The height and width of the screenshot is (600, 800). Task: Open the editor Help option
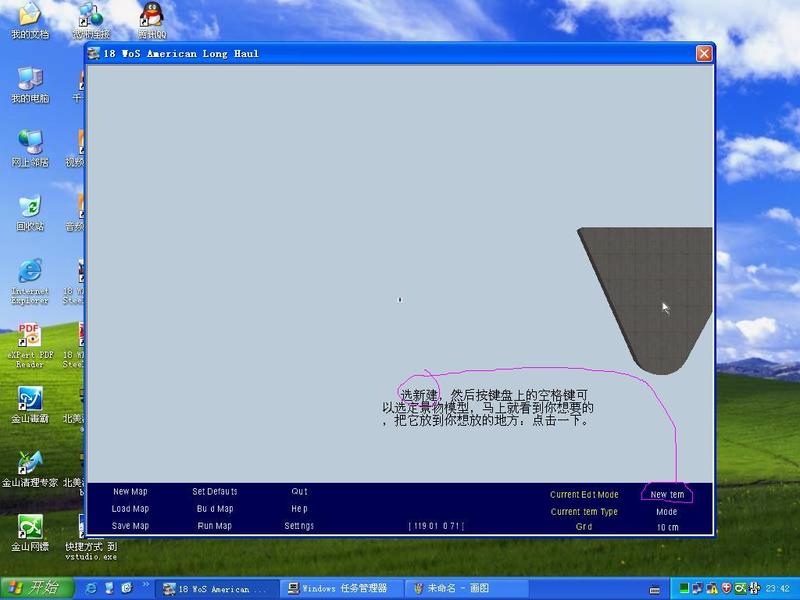click(x=299, y=509)
